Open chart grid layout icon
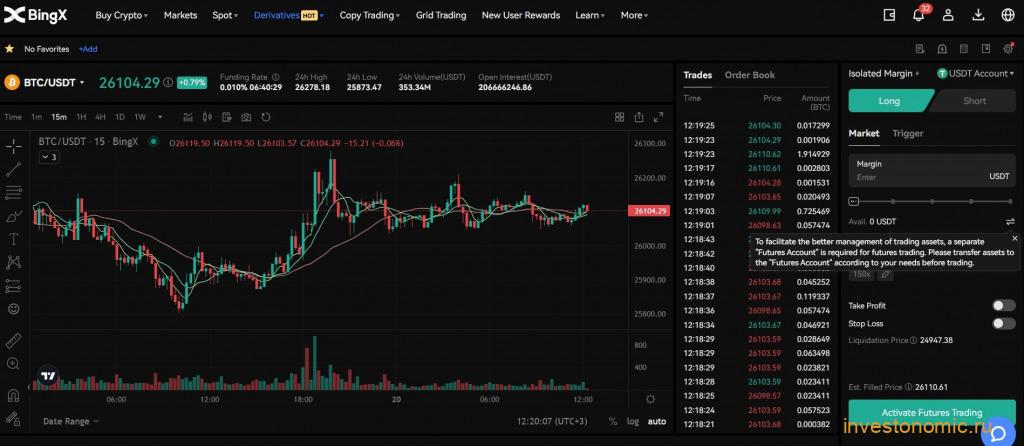 [619, 117]
